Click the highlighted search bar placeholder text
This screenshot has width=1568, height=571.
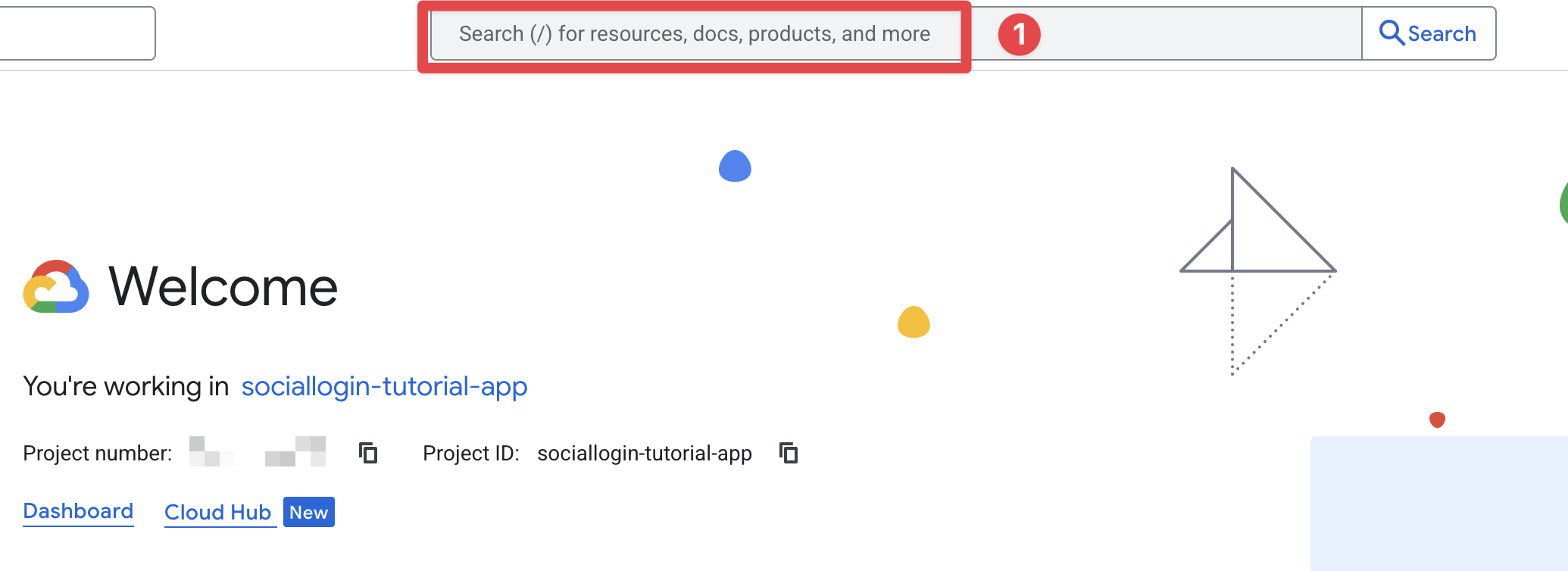(x=695, y=33)
